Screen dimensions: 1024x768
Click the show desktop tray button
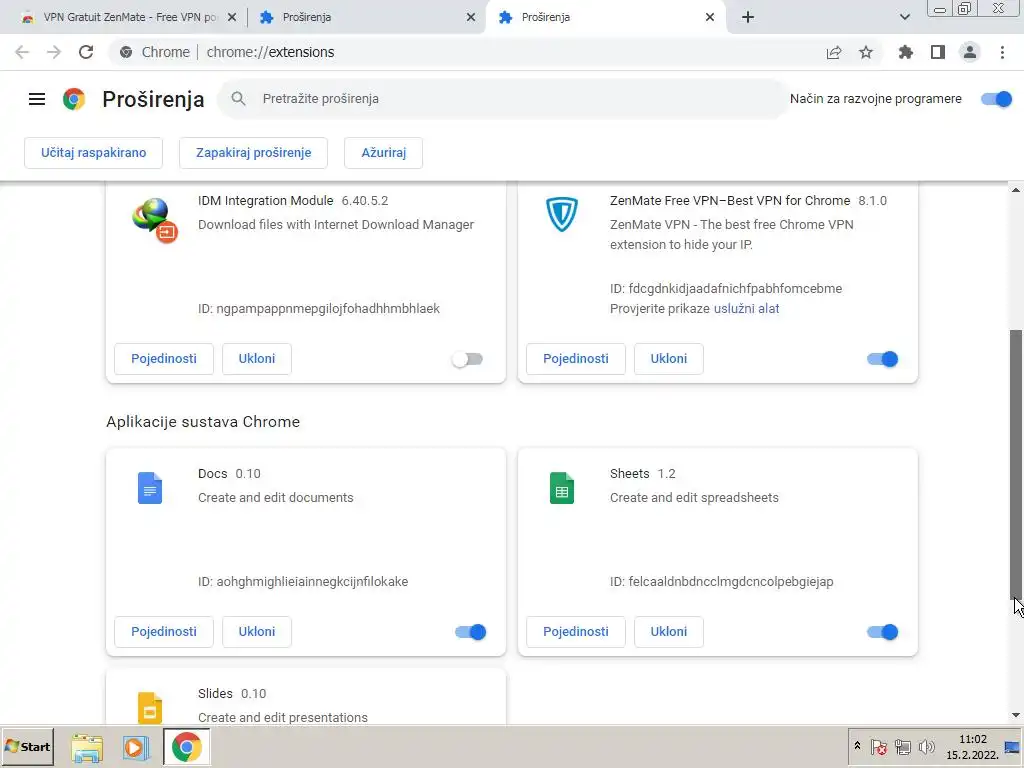coord(1012,747)
